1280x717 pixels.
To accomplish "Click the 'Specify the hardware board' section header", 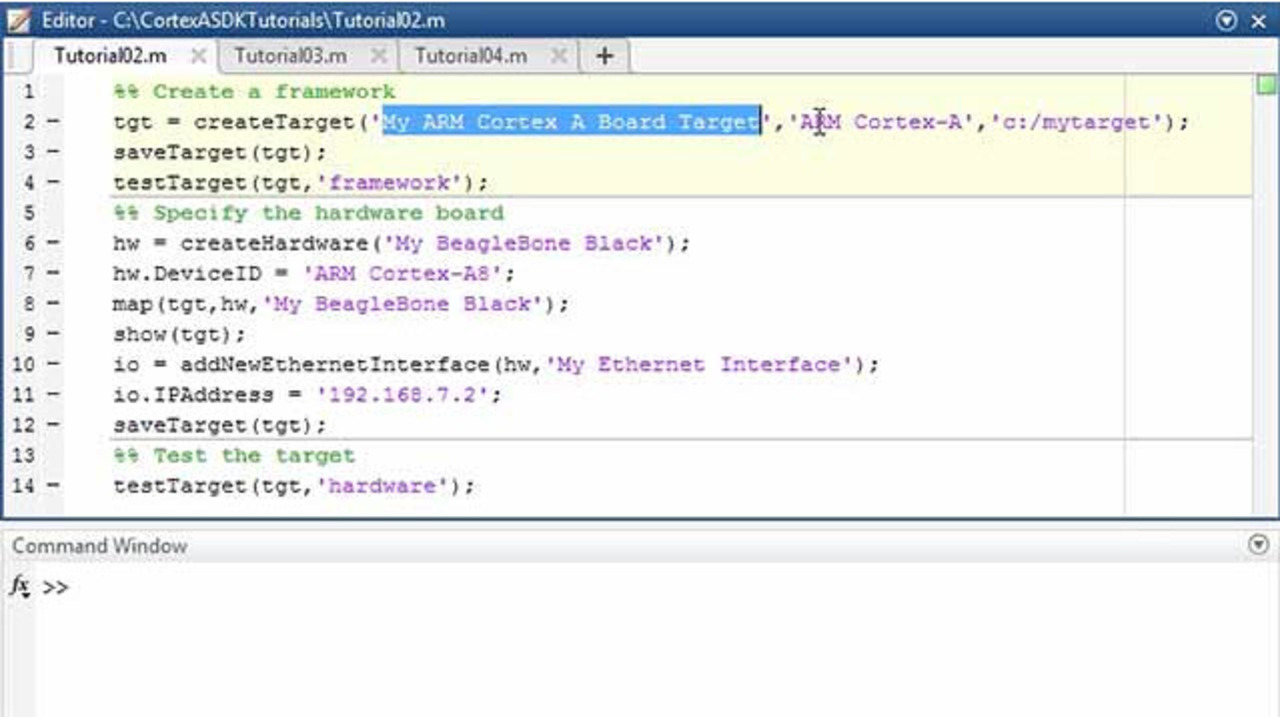I will coord(327,213).
